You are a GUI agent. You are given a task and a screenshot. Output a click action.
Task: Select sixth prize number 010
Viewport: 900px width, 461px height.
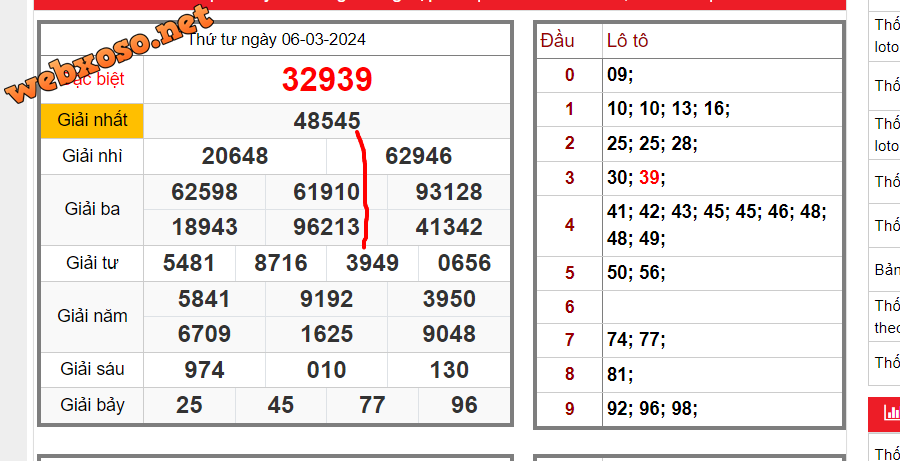tap(327, 370)
